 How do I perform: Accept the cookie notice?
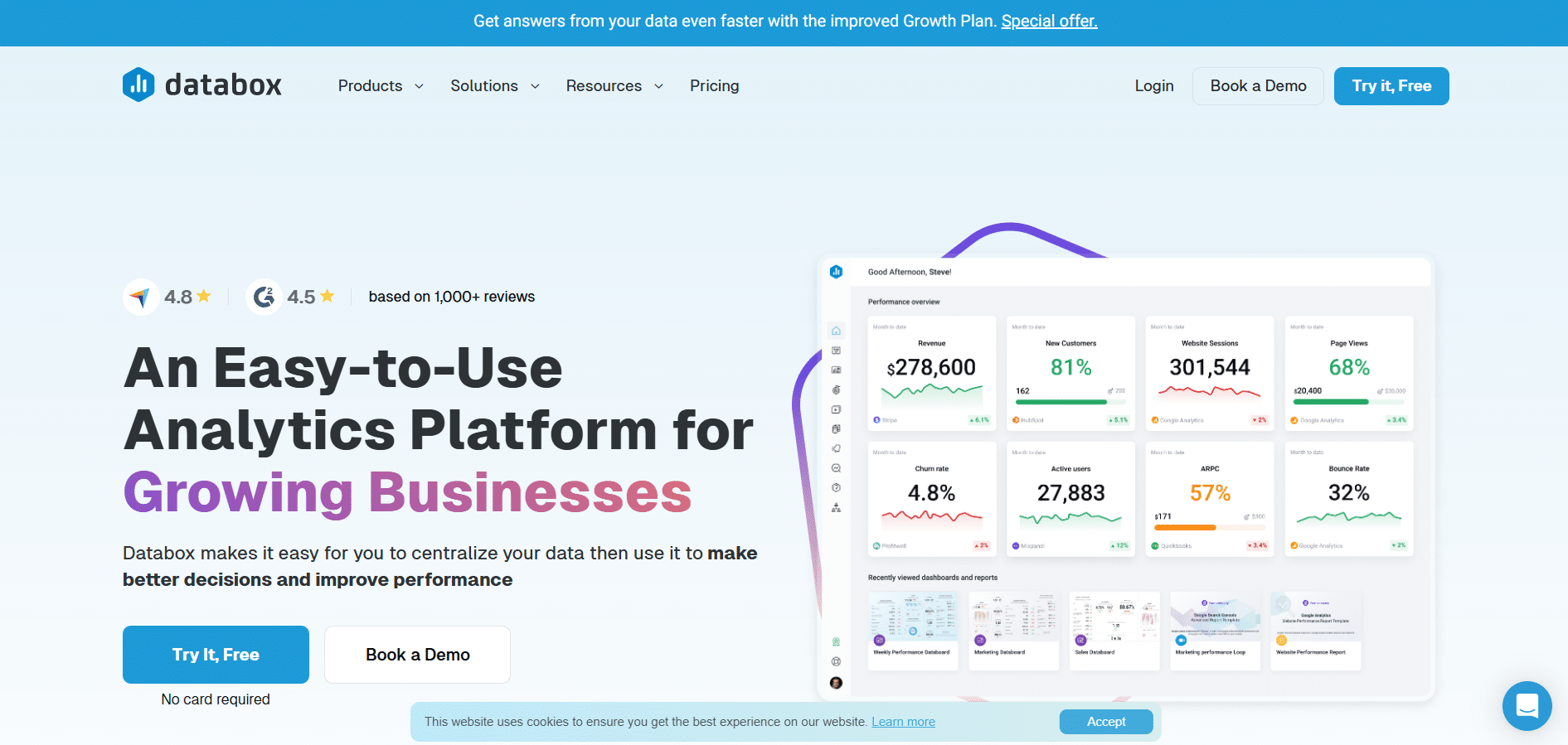[x=1105, y=722]
